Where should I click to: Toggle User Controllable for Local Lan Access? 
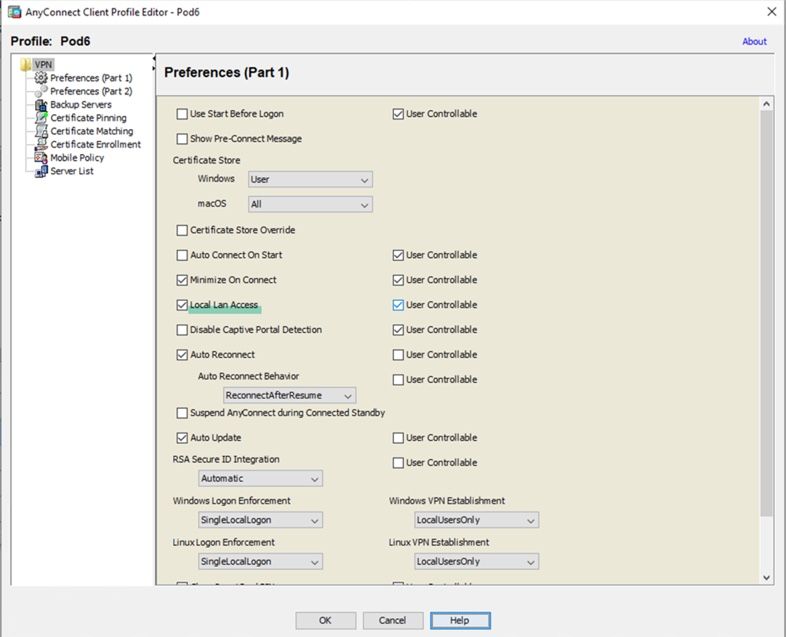pyautogui.click(x=398, y=305)
